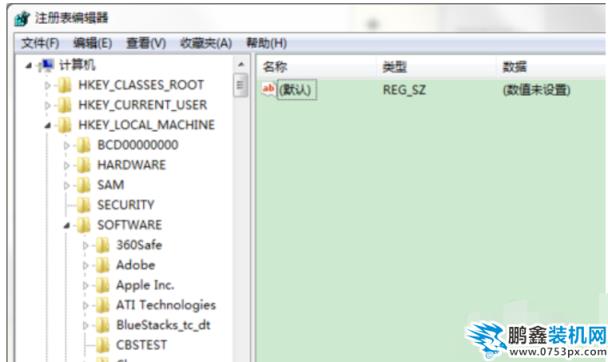The image size is (608, 362).
Task: Collapse the 计算机 root node
Action: (x=29, y=66)
